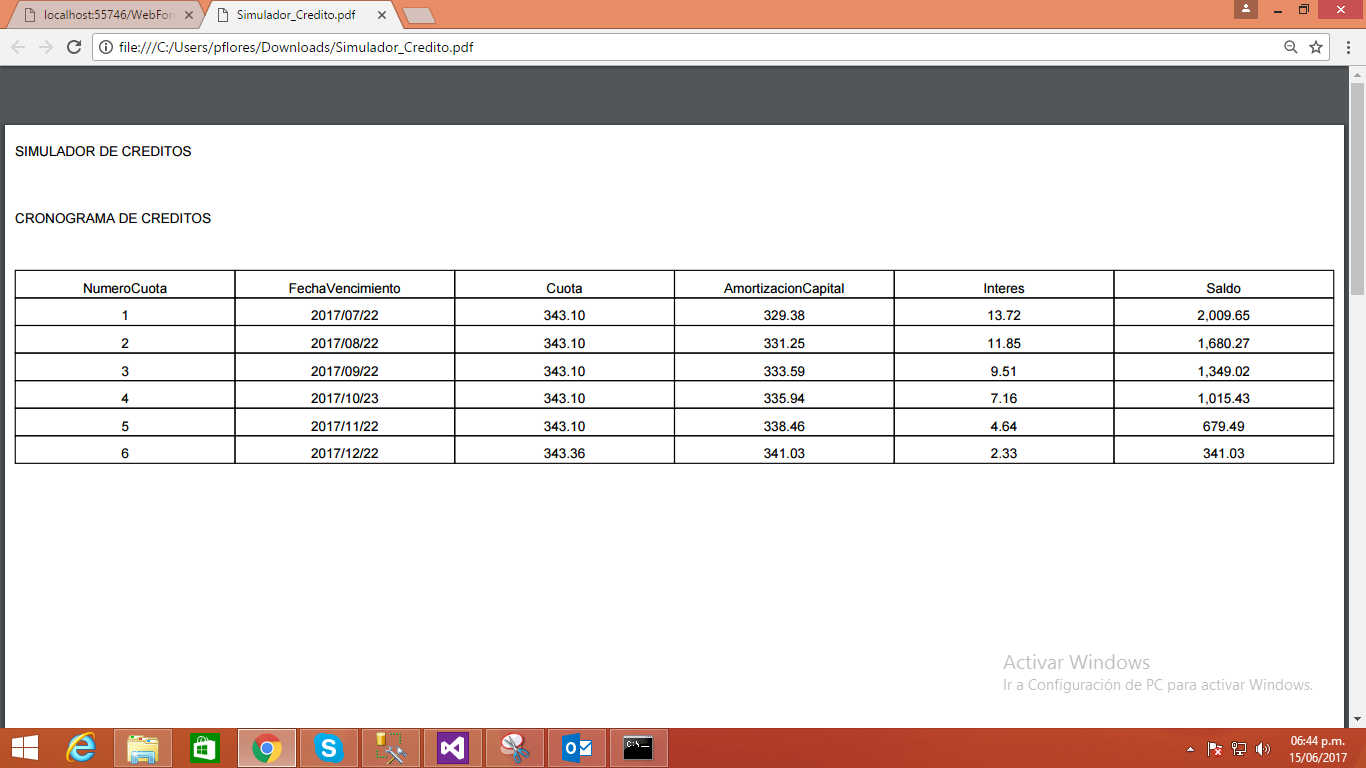Open the hammer tools taskbar icon

[x=391, y=748]
